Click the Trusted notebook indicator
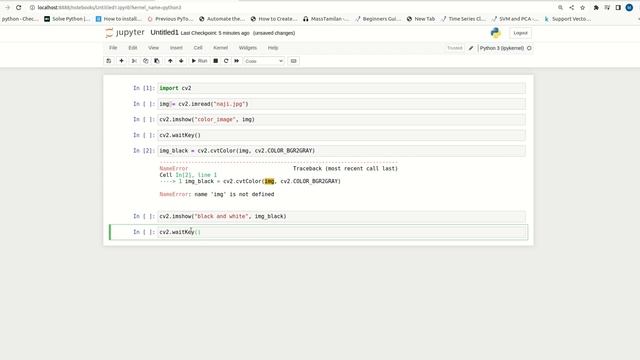Viewport: 640px width, 360px height. [x=455, y=48]
